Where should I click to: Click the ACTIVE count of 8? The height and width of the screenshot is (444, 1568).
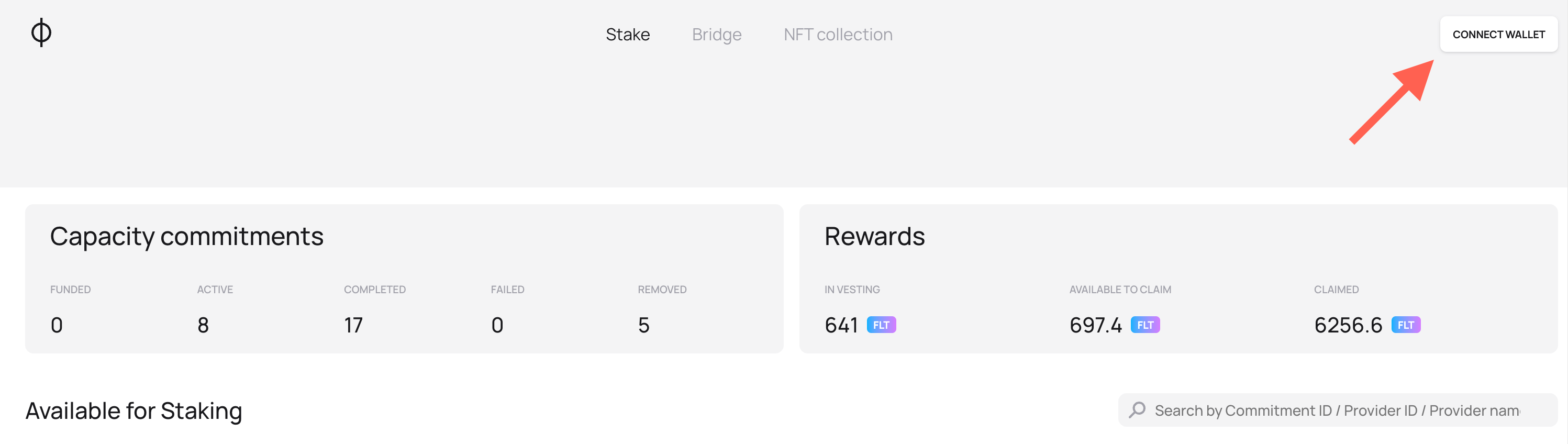click(203, 325)
